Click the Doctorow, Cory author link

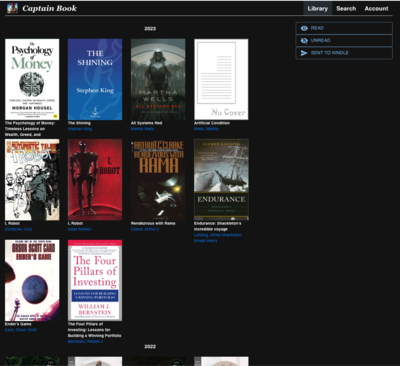(x=18, y=229)
